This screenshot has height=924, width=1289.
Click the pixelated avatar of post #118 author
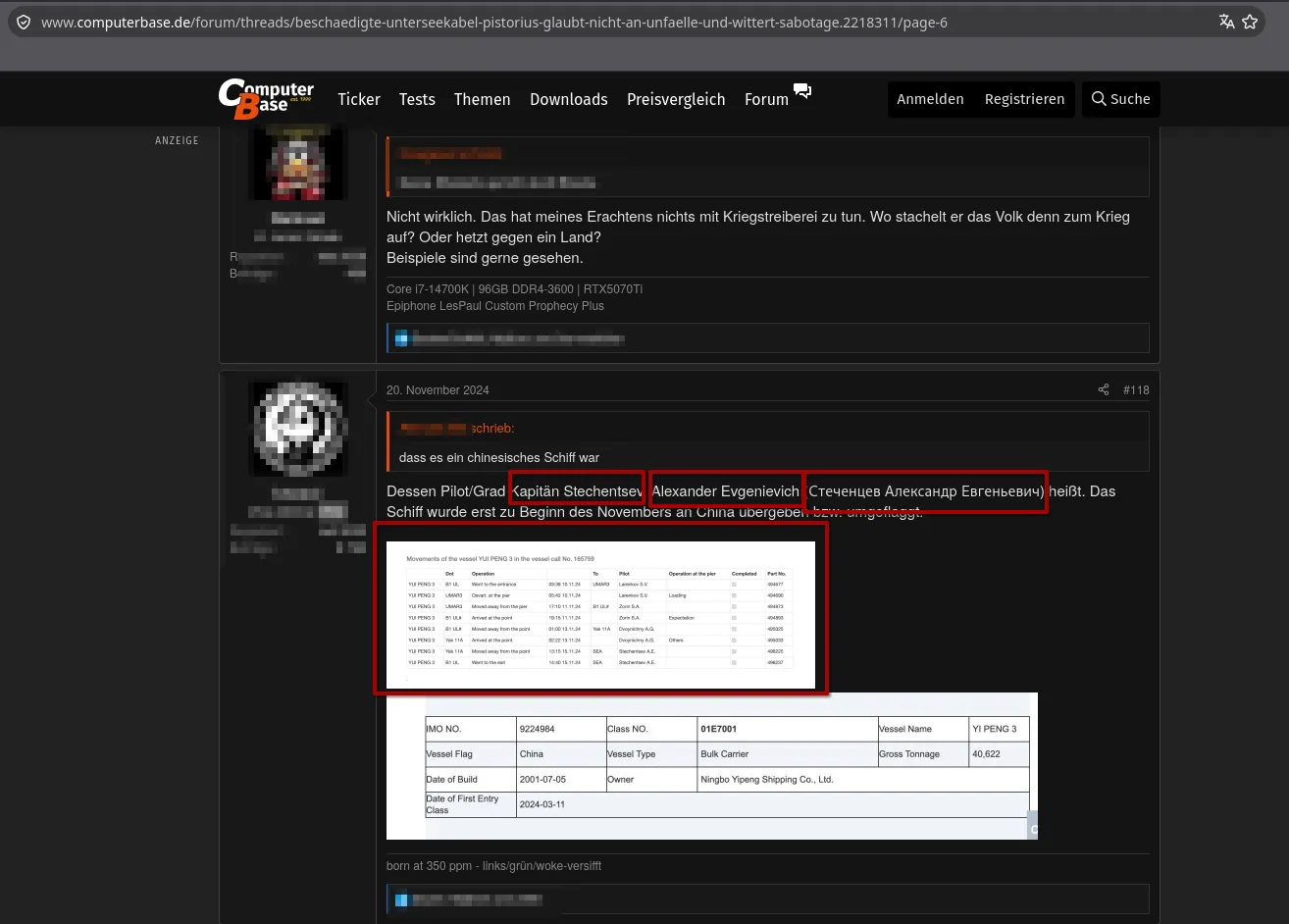[x=298, y=430]
